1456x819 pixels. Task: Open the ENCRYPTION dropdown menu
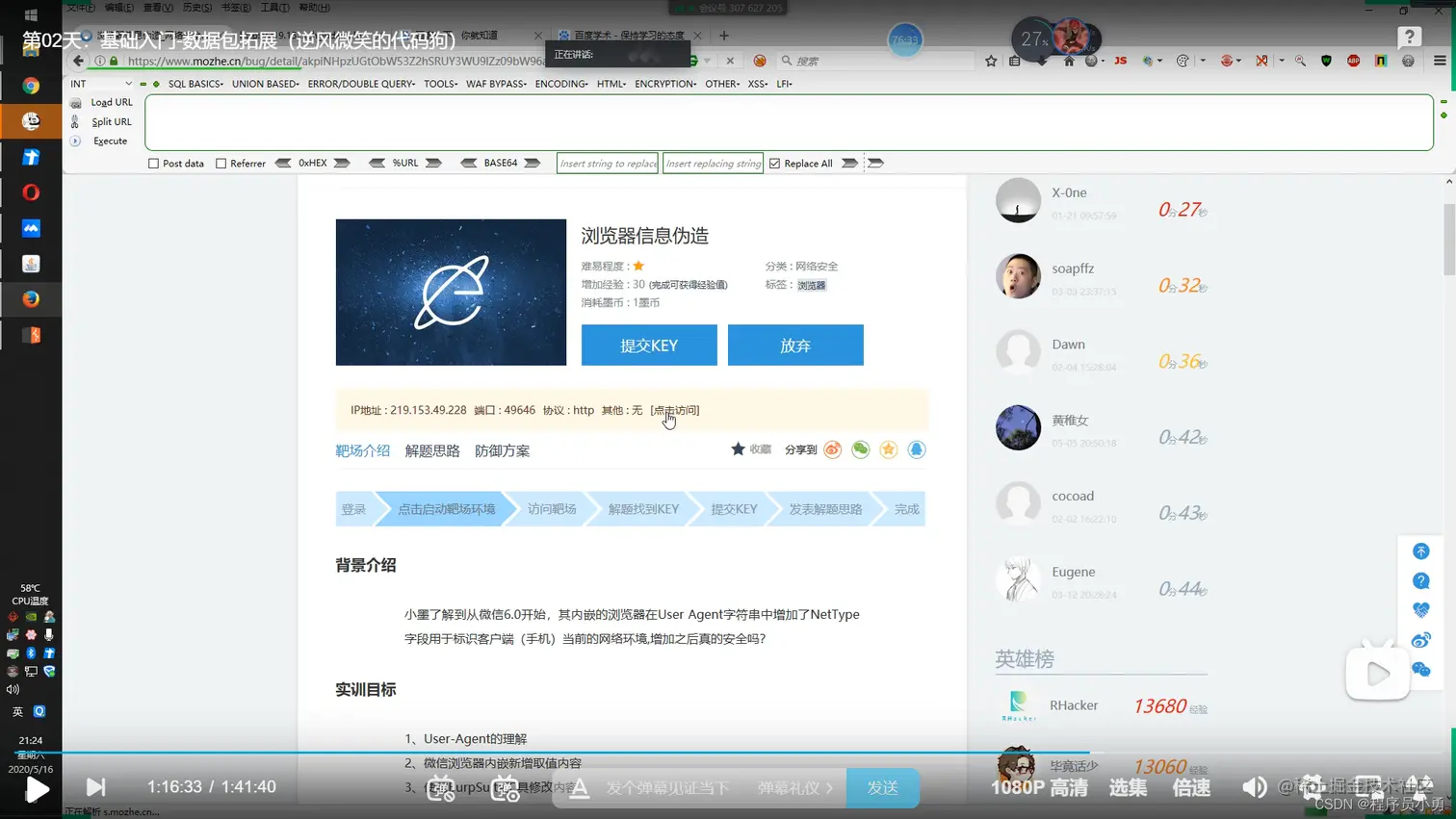[x=665, y=84]
